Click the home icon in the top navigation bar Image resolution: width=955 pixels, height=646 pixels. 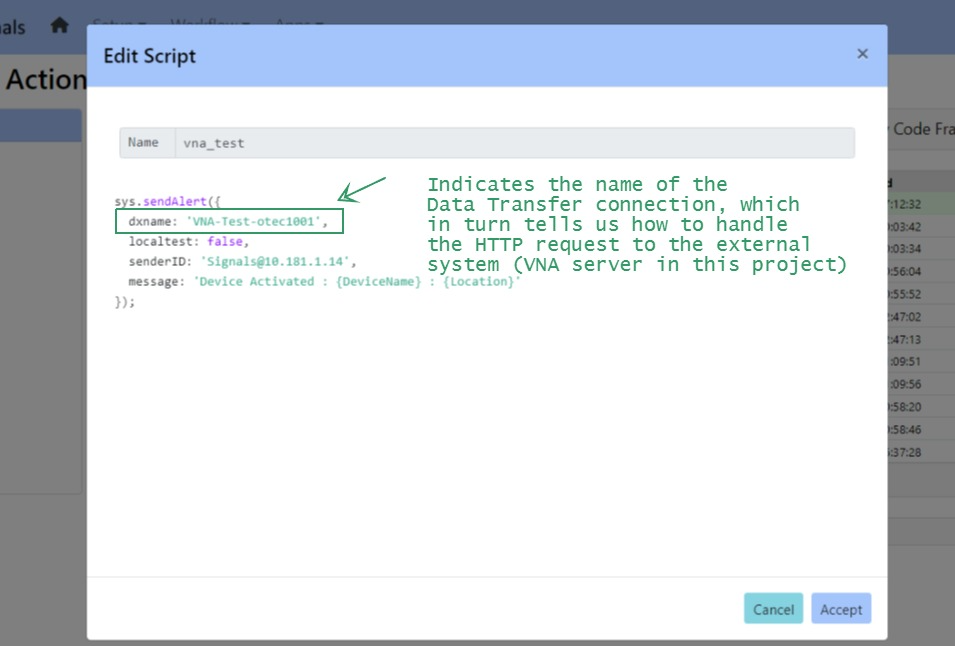pyautogui.click(x=59, y=25)
